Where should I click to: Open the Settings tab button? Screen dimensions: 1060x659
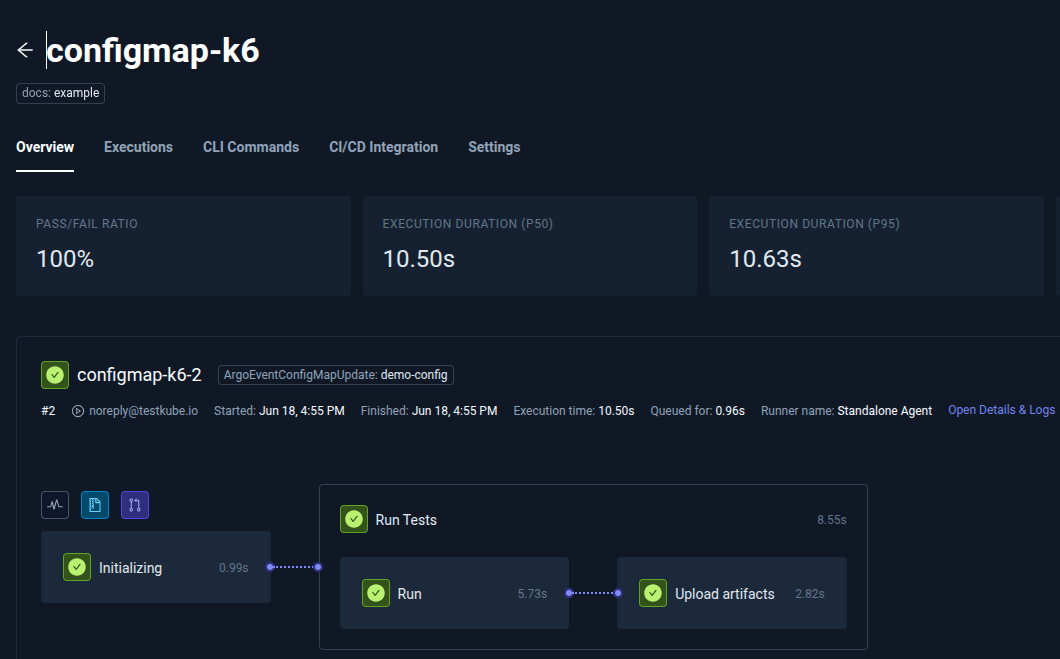pos(494,147)
